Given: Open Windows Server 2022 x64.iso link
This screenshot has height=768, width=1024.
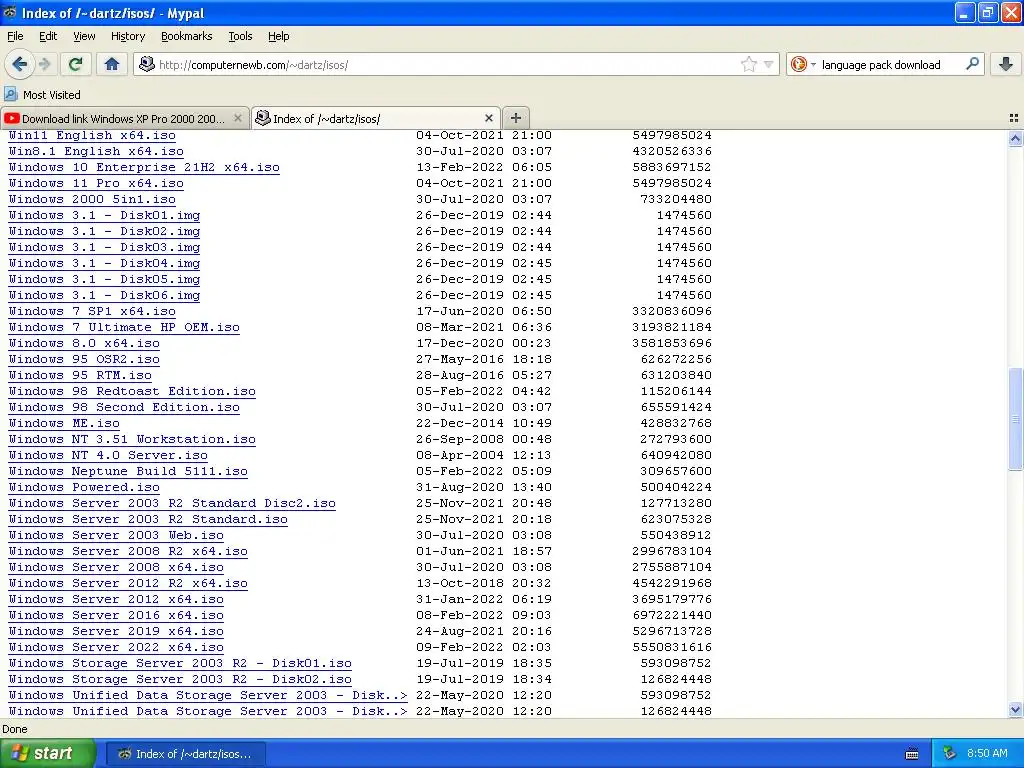Looking at the screenshot, I should coord(116,647).
